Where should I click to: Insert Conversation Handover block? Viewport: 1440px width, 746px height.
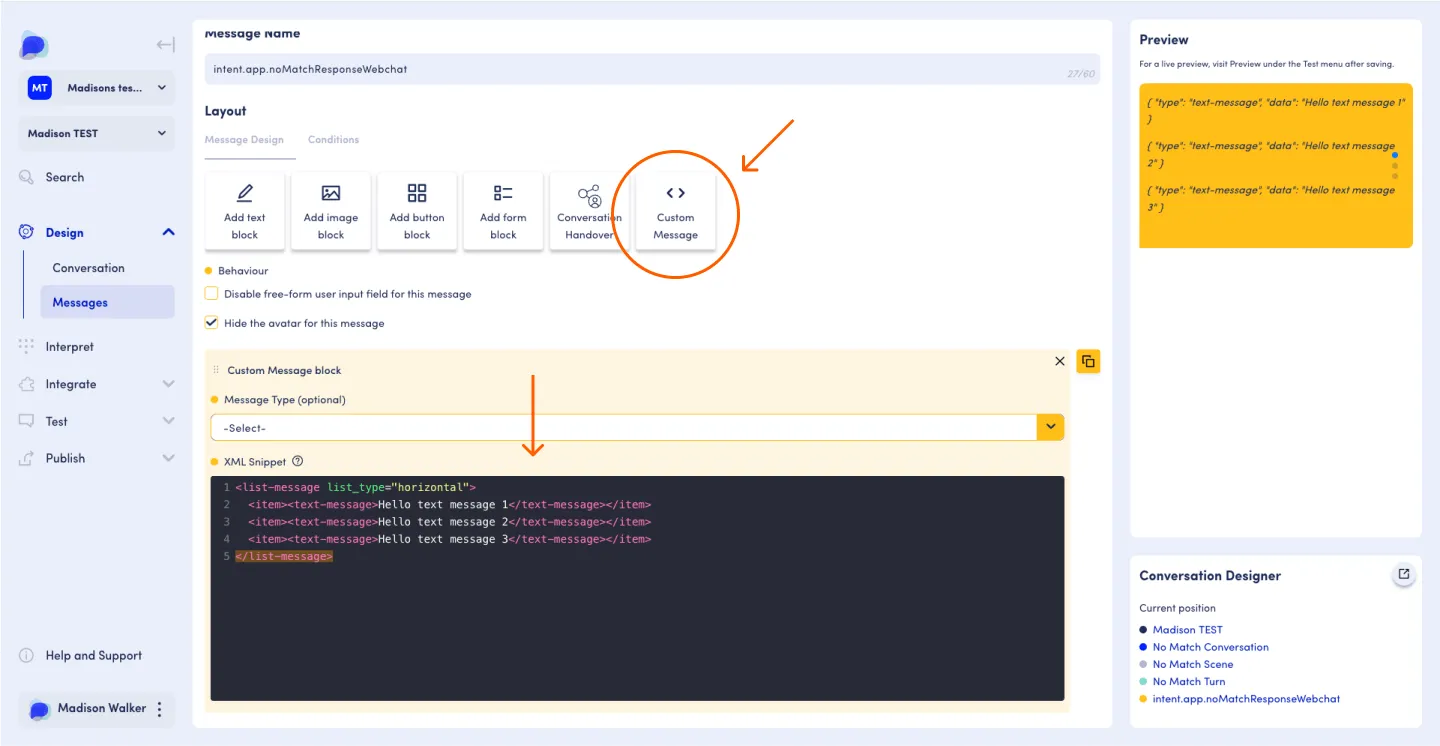point(590,211)
